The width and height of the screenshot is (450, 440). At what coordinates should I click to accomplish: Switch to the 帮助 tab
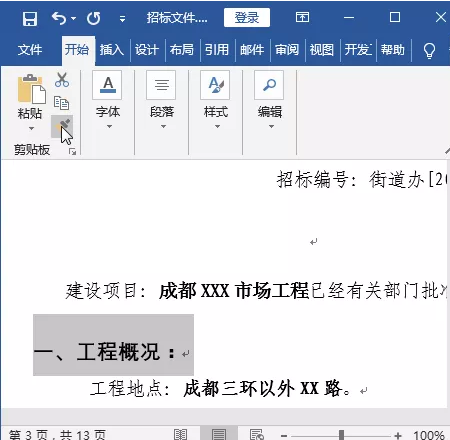tap(393, 50)
